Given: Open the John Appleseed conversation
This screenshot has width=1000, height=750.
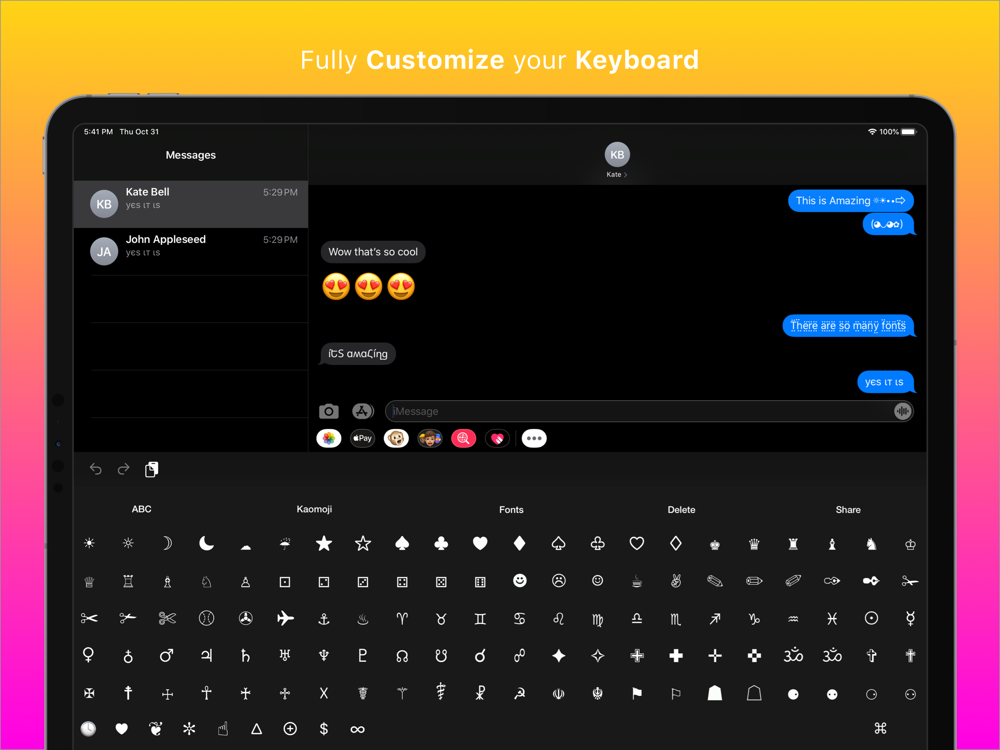Looking at the screenshot, I should (191, 251).
